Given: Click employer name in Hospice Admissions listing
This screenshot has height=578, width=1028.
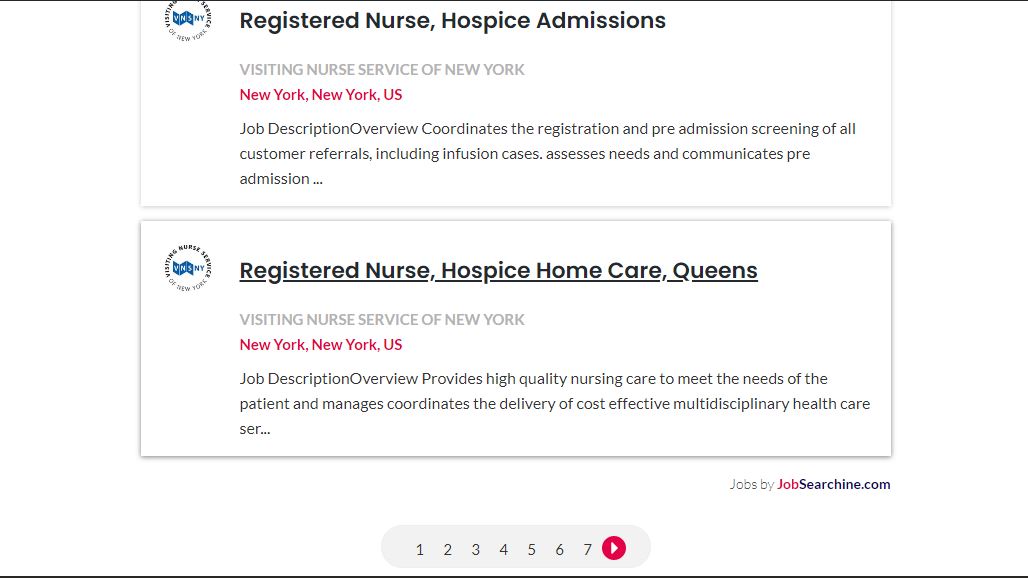Looking at the screenshot, I should (x=382, y=69).
